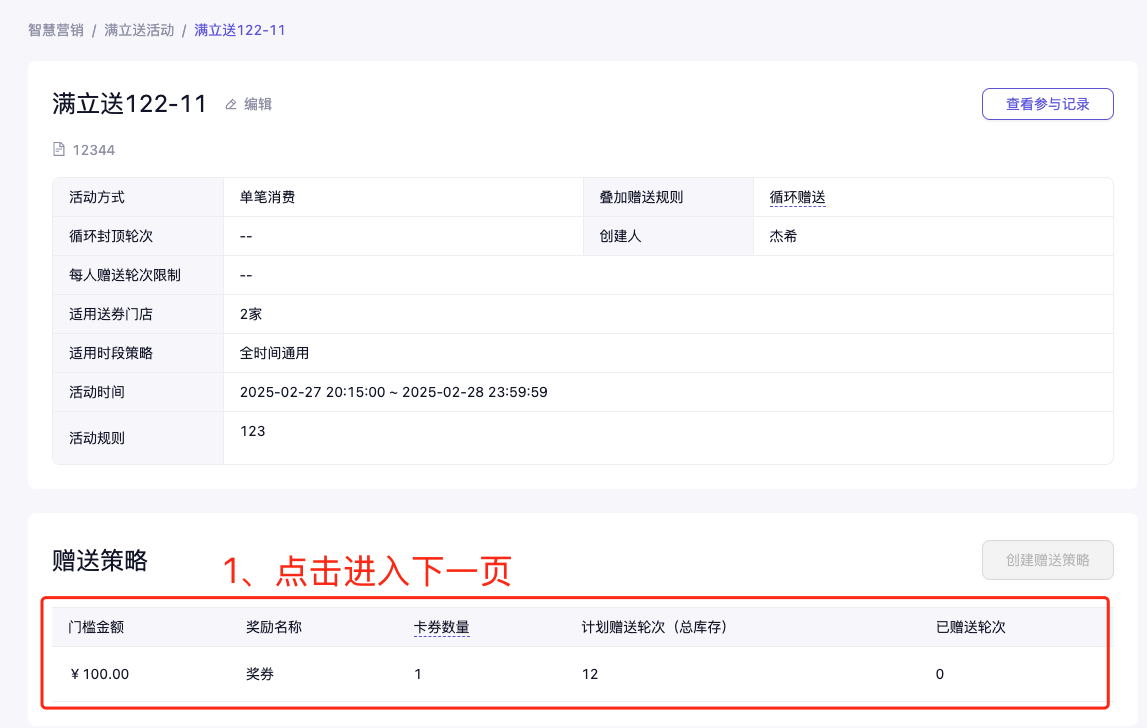The height and width of the screenshot is (728, 1147).
Task: Click the 已赠送轮次 column header
Action: coord(970,627)
